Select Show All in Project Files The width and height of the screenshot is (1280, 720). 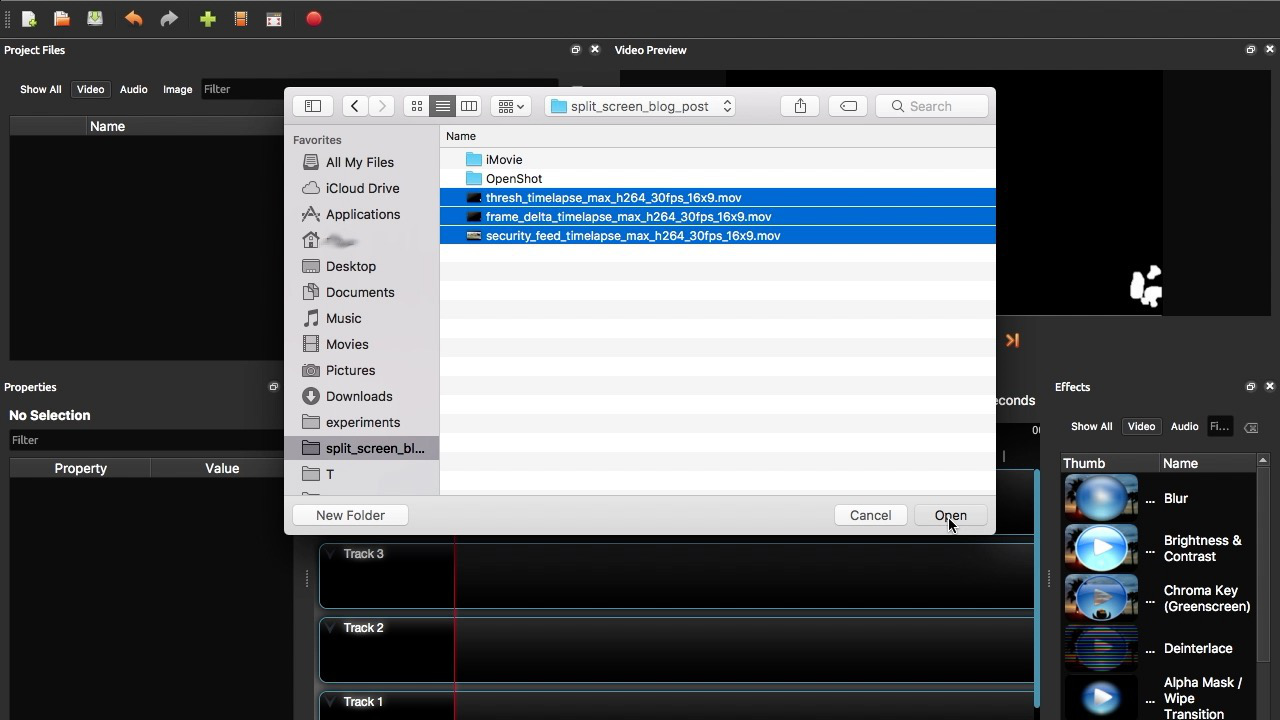pos(40,89)
